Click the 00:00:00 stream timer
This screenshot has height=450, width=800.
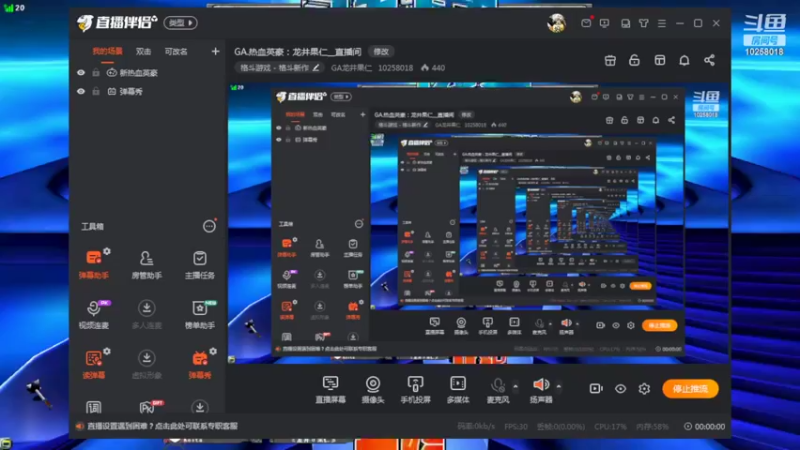click(705, 426)
